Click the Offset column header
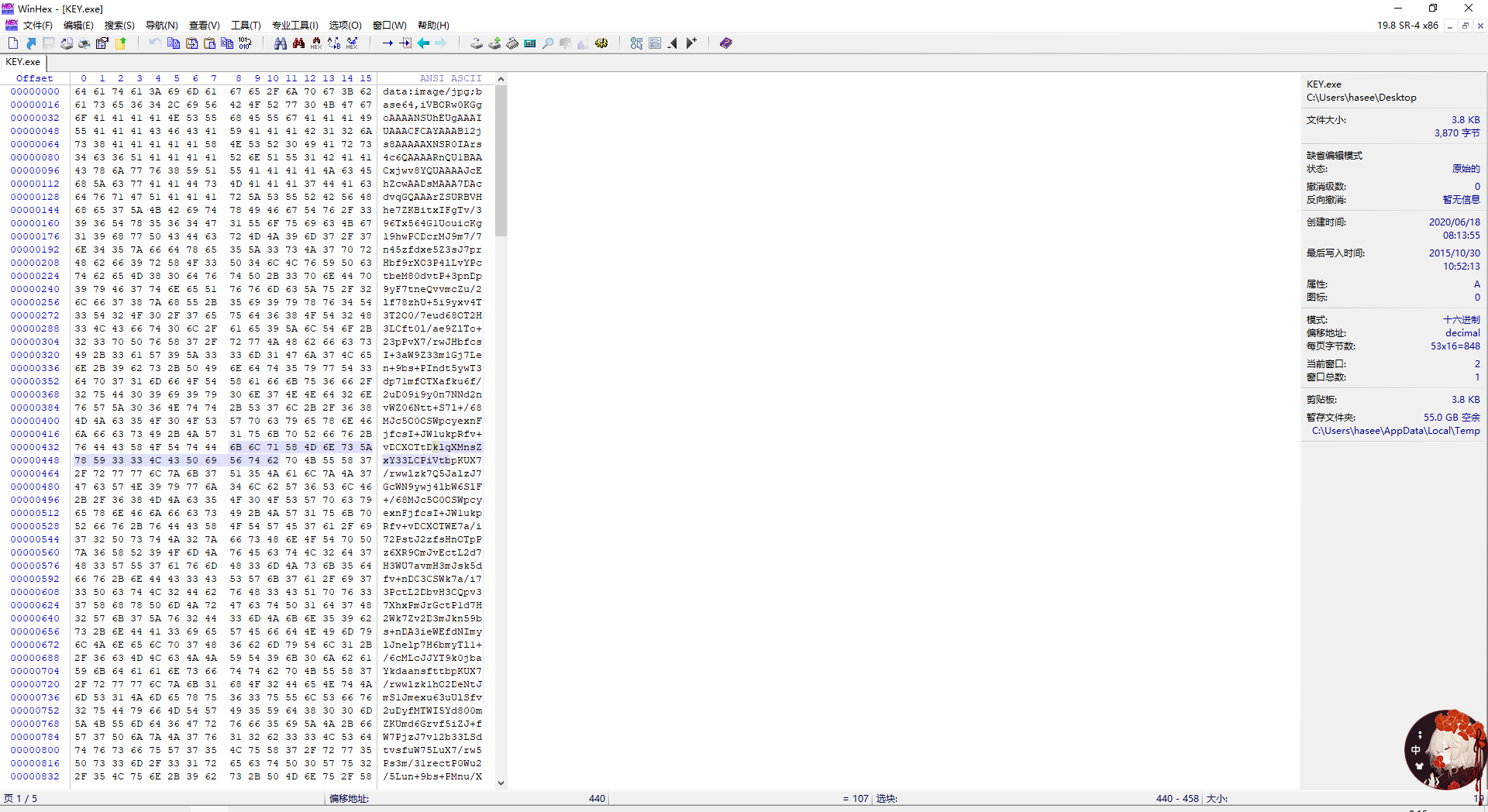 point(35,78)
